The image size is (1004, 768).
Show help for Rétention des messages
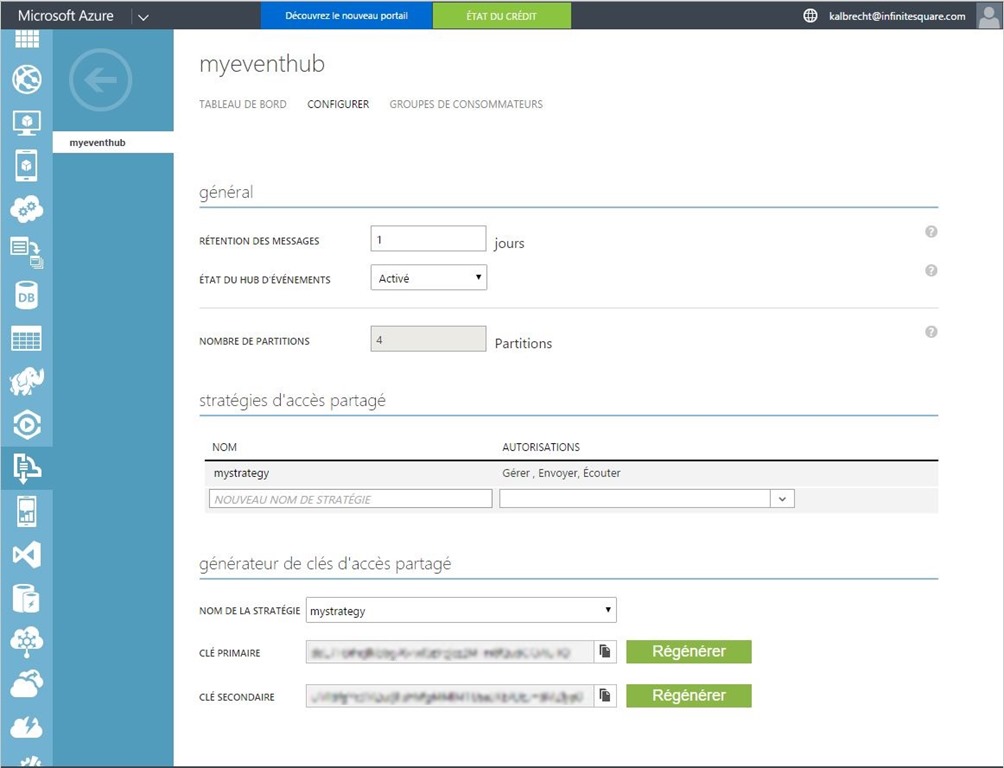click(x=931, y=231)
